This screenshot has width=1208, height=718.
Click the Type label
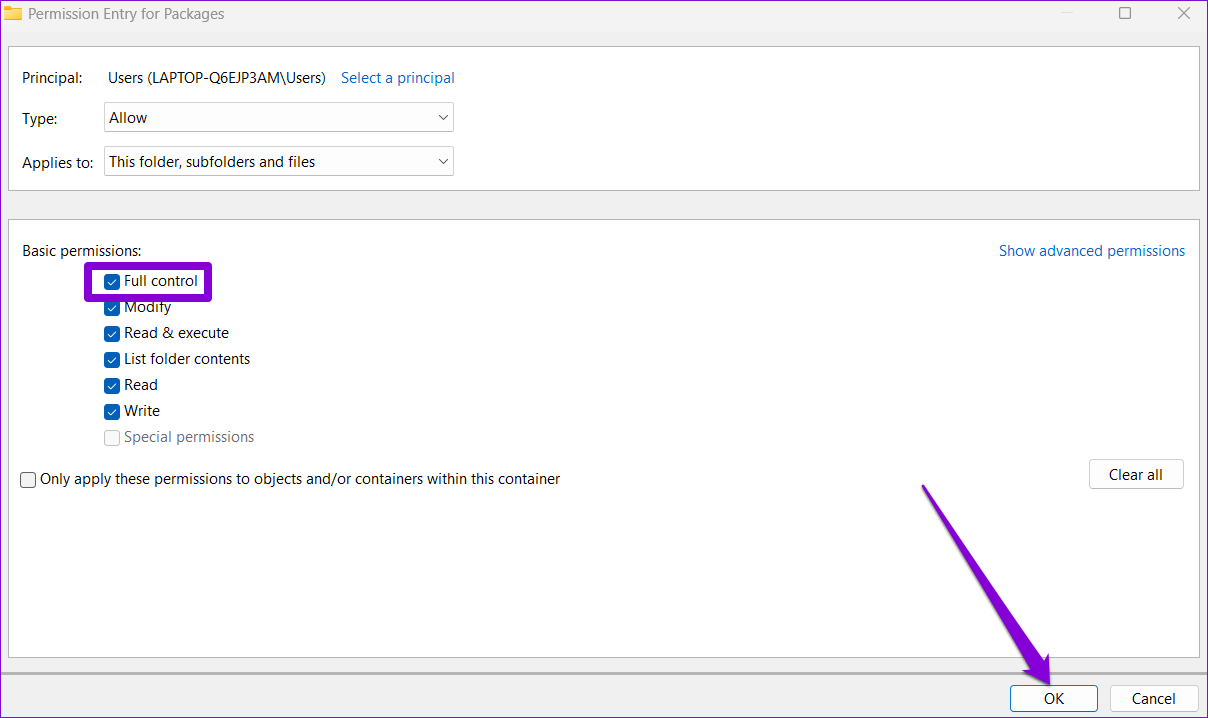point(40,119)
